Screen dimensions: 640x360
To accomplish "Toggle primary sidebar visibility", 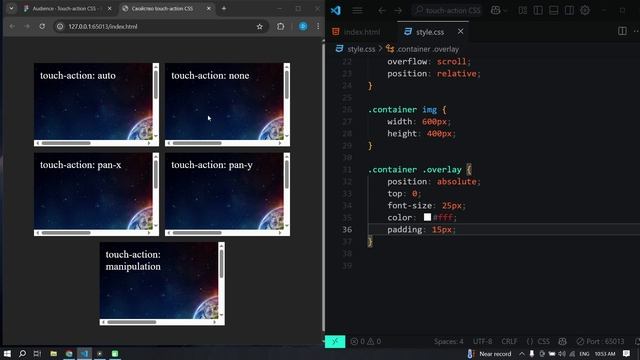I will pos(538,11).
